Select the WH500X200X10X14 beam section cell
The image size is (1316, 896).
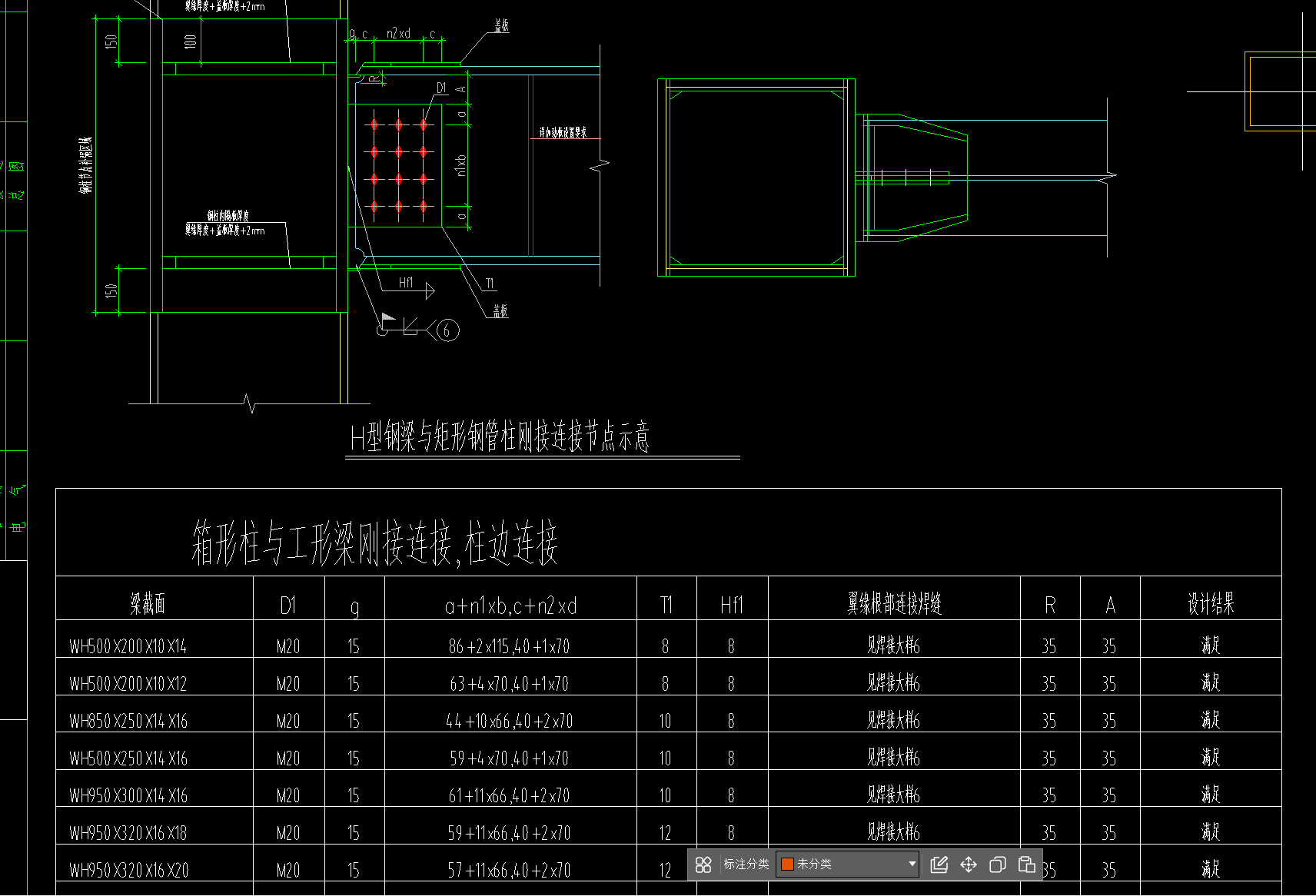(128, 646)
